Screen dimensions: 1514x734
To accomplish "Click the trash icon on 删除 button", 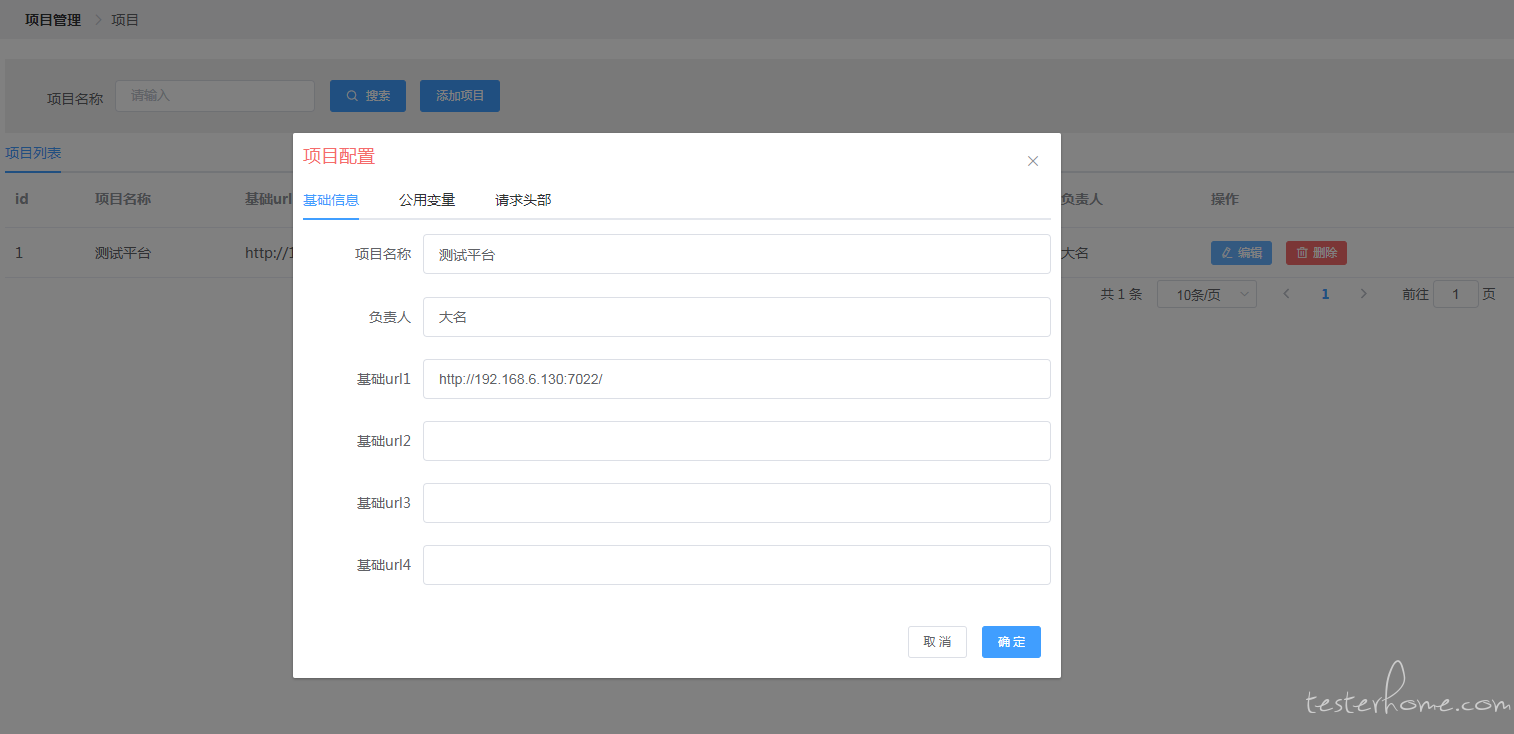I will click(x=1302, y=253).
